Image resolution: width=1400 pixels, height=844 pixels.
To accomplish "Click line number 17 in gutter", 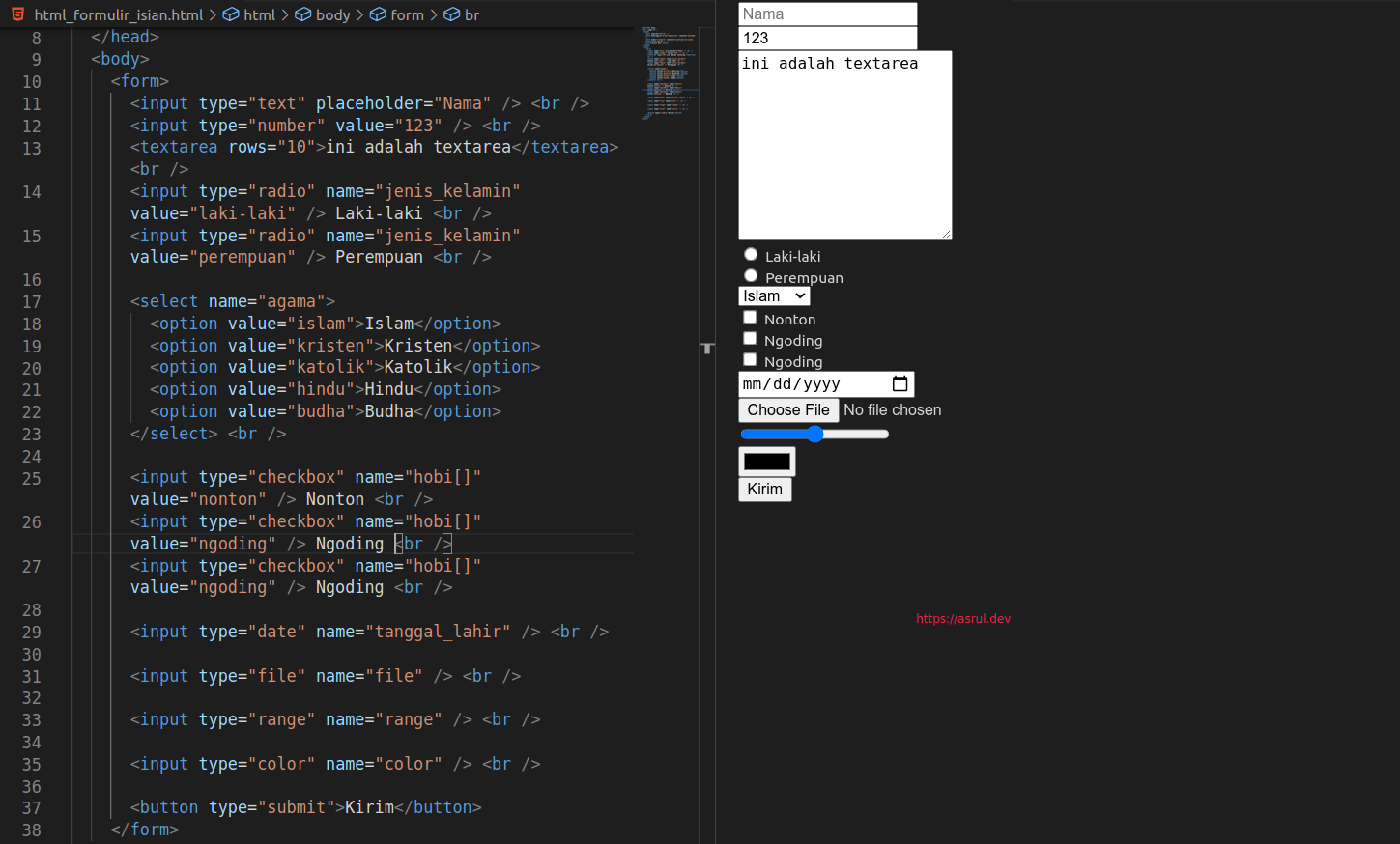I will click(x=32, y=302).
